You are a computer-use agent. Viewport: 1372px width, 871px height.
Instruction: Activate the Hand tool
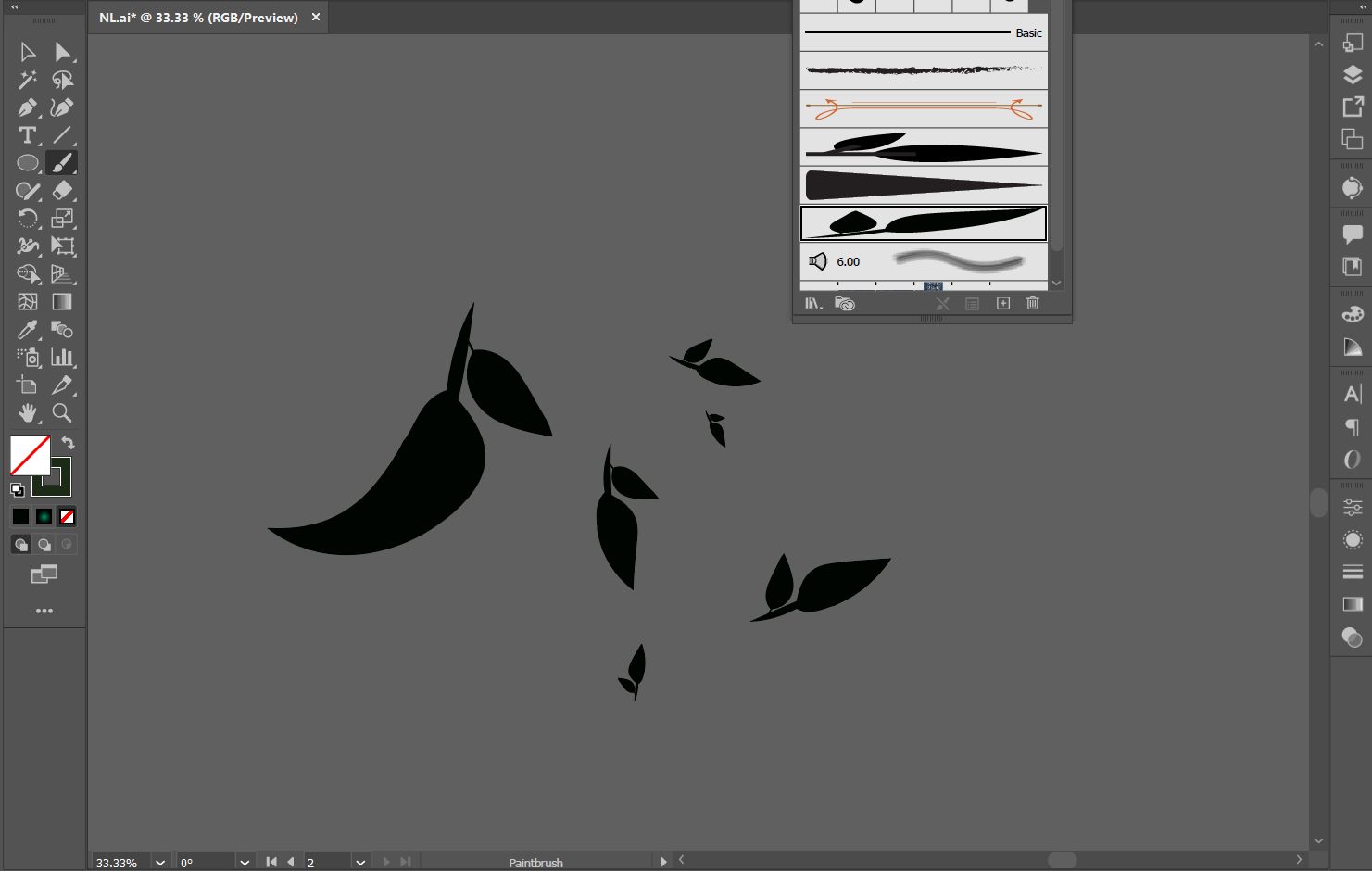pos(27,413)
